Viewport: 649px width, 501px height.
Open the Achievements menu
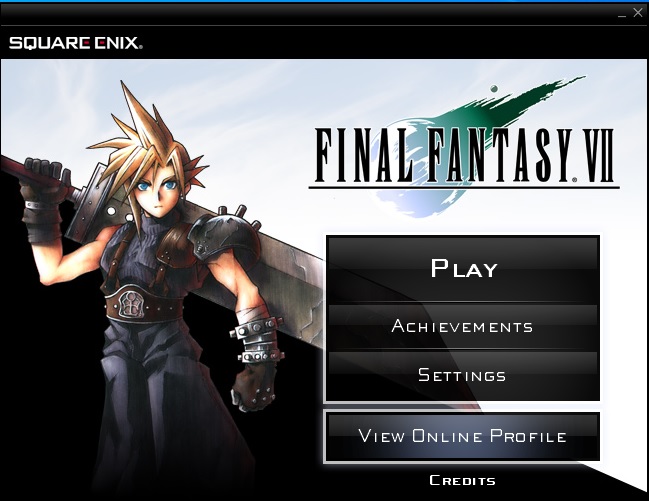[x=464, y=326]
